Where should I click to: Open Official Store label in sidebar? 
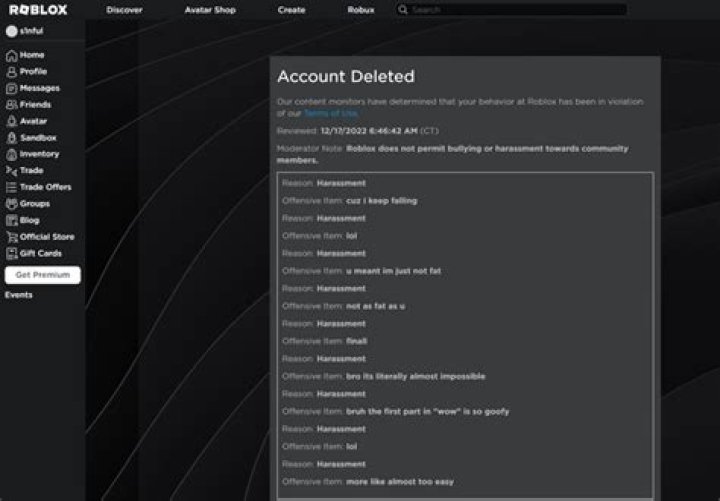click(47, 236)
